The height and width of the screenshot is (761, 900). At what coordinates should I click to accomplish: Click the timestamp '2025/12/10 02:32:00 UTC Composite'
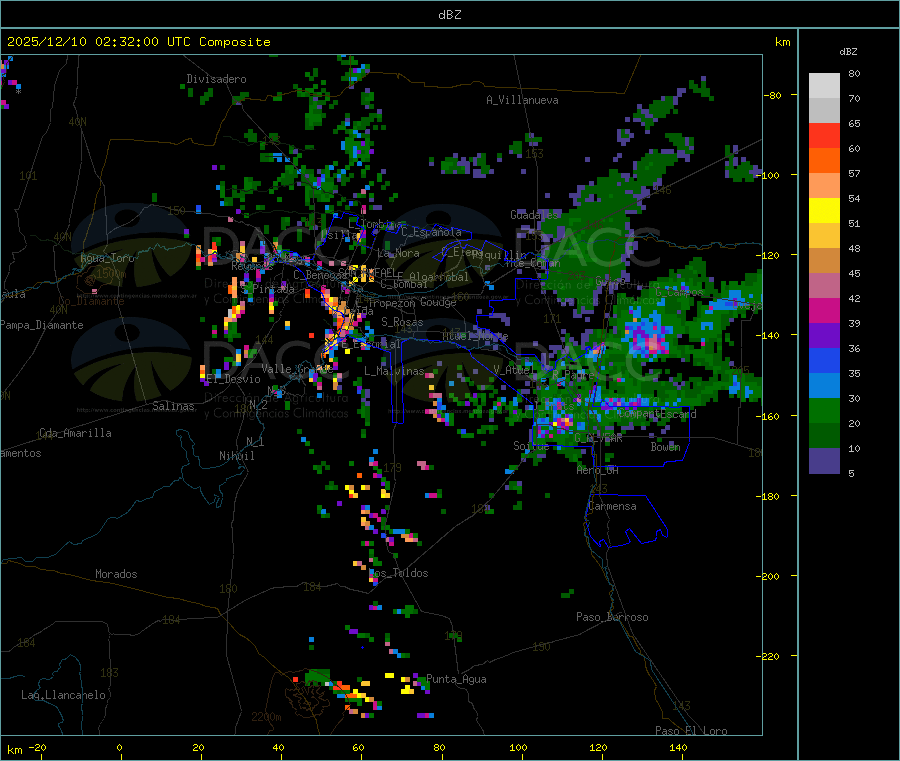pos(138,42)
